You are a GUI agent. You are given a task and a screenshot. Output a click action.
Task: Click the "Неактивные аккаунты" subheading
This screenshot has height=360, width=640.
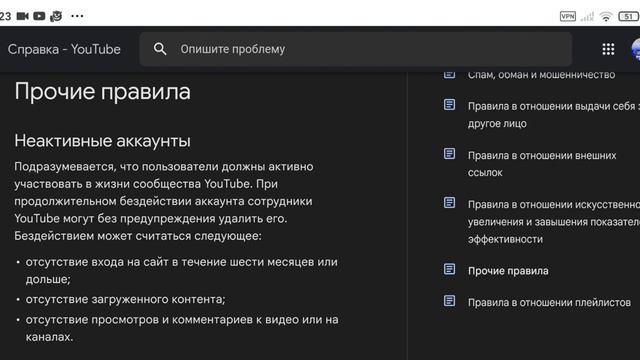[x=102, y=141]
